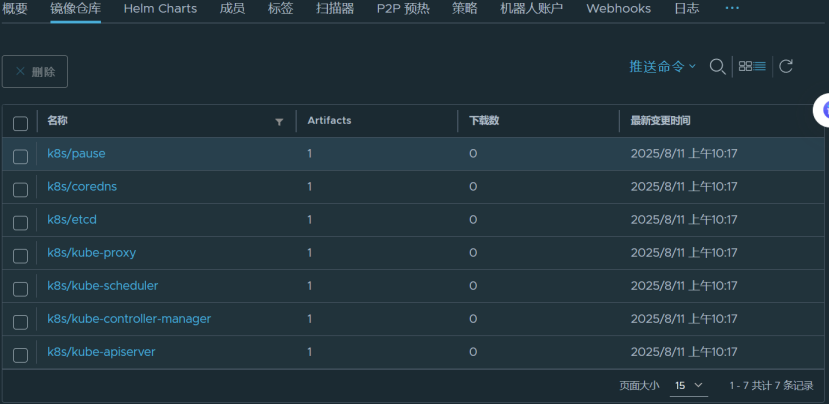Open the k8s/kube-proxy repository link
Image resolution: width=830 pixels, height=404 pixels.
(92, 253)
